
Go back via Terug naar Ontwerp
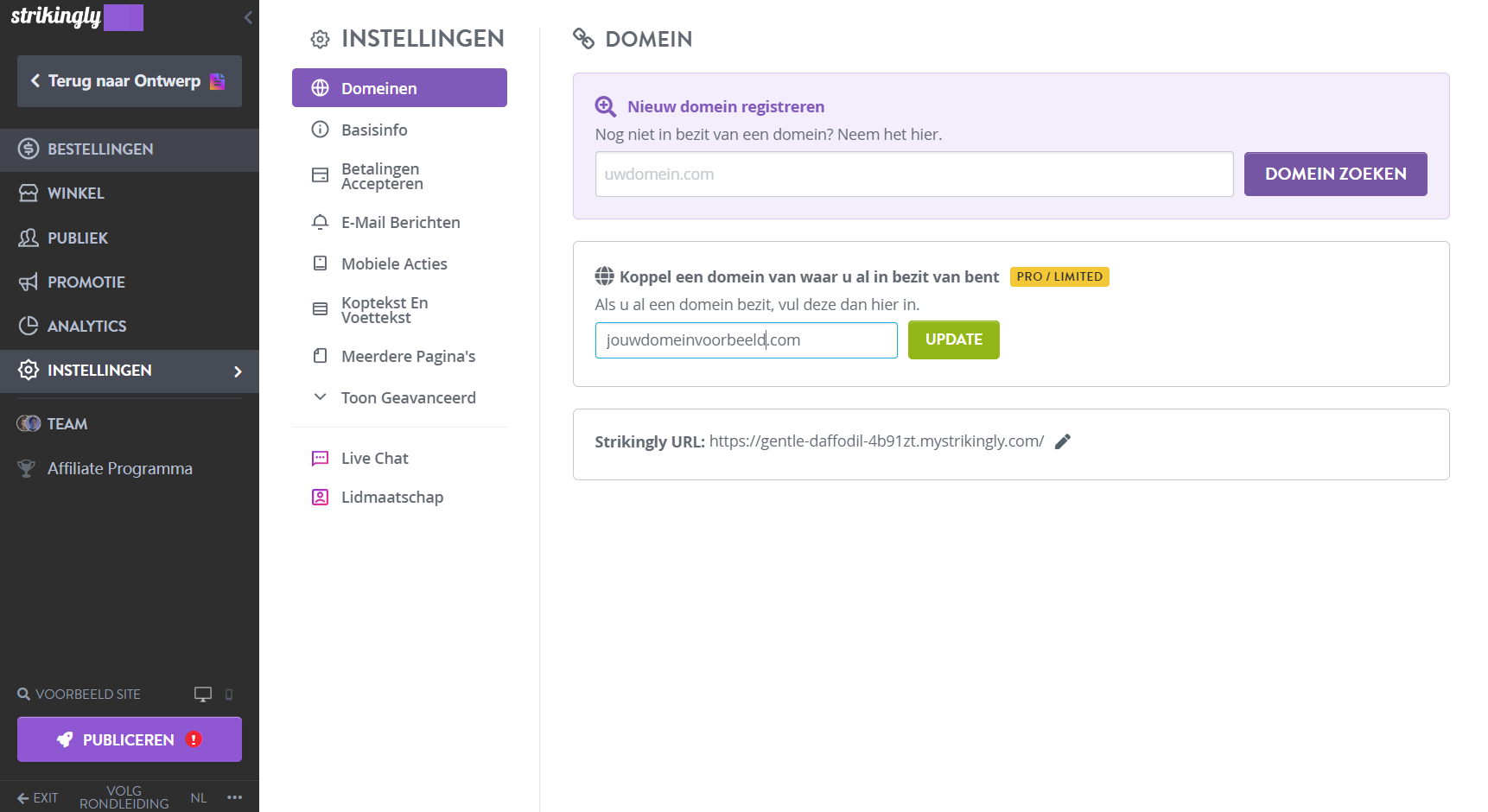point(130,81)
